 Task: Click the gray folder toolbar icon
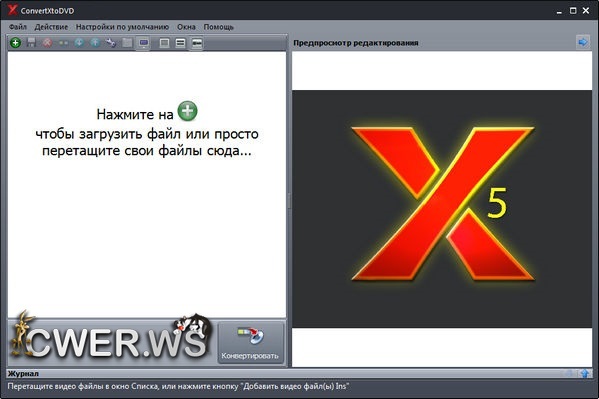click(127, 43)
